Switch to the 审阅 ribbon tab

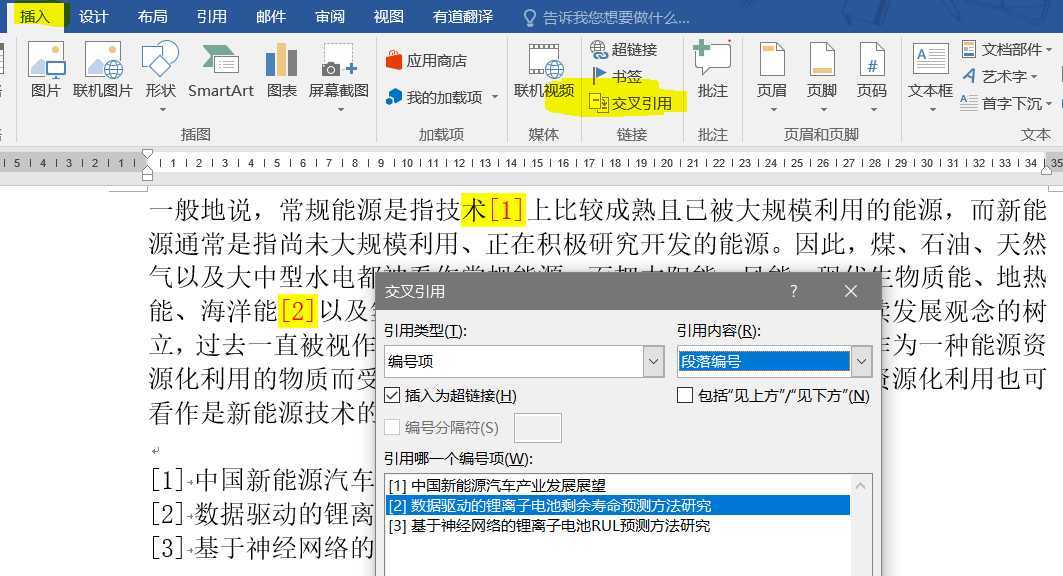coord(329,16)
